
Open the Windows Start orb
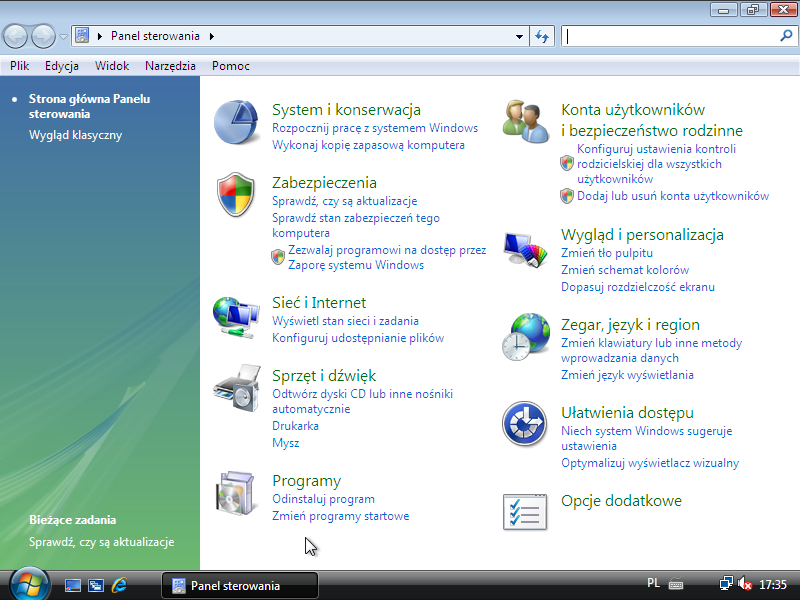pyautogui.click(x=30, y=584)
